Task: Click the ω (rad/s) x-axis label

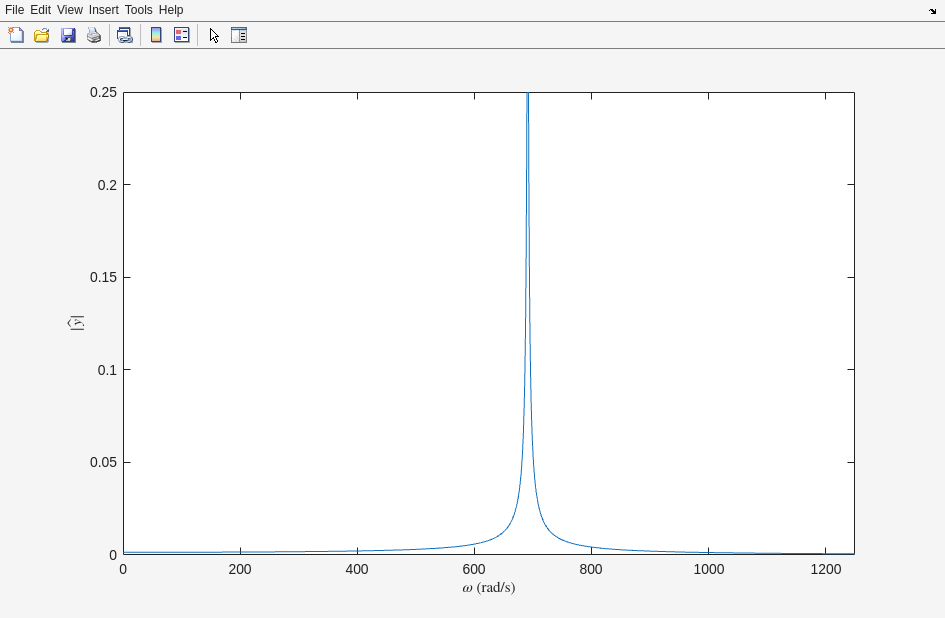Action: pos(488,588)
